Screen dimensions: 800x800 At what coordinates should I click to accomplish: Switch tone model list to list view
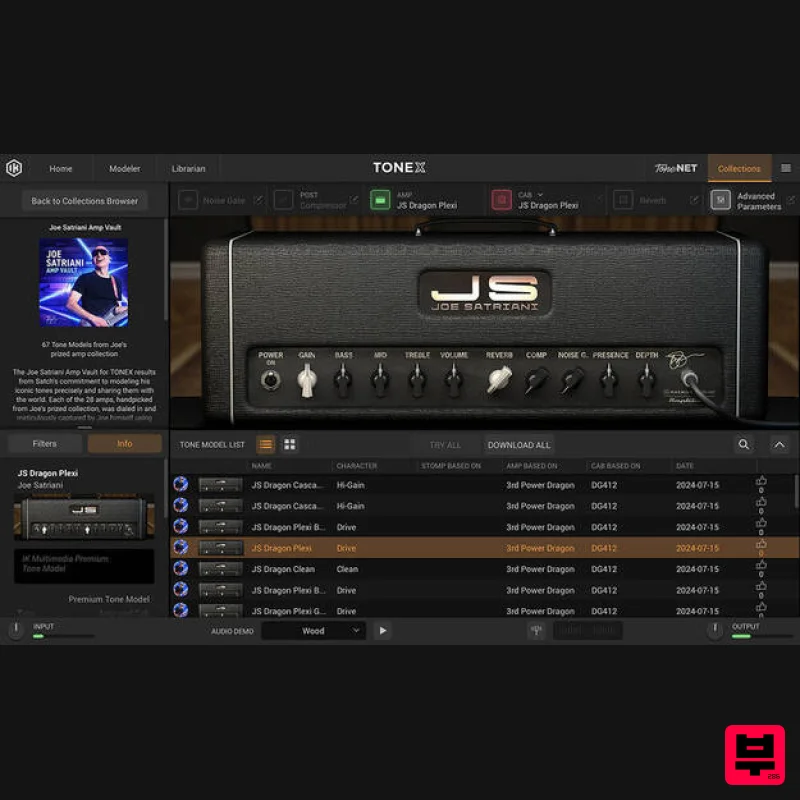[x=265, y=444]
